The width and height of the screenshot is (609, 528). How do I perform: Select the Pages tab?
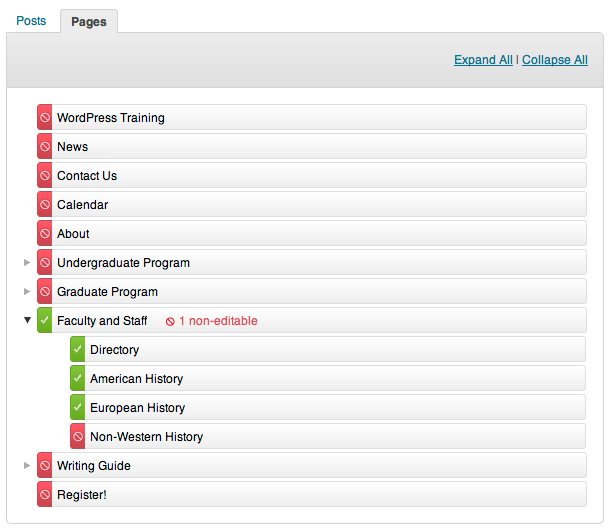pos(89,21)
